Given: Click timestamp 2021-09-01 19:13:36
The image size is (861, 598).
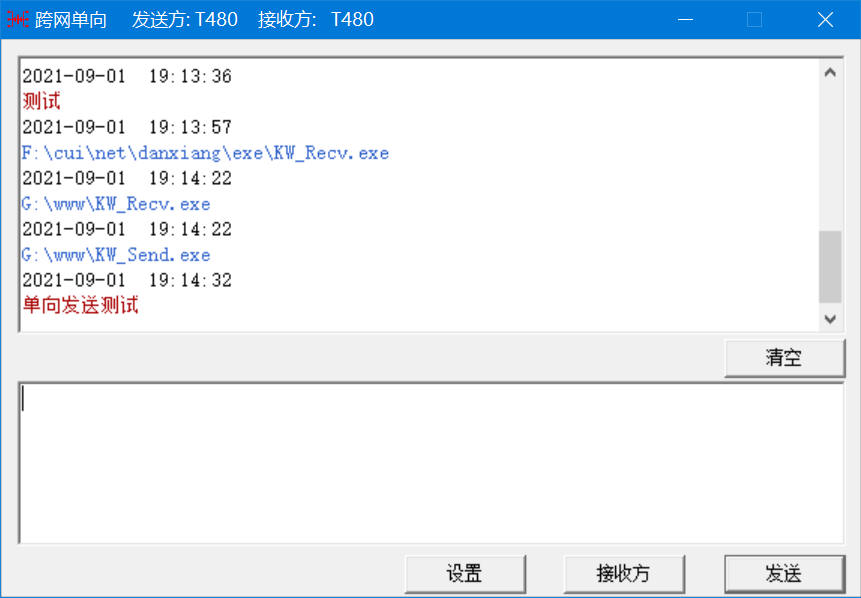Looking at the screenshot, I should (x=127, y=76).
